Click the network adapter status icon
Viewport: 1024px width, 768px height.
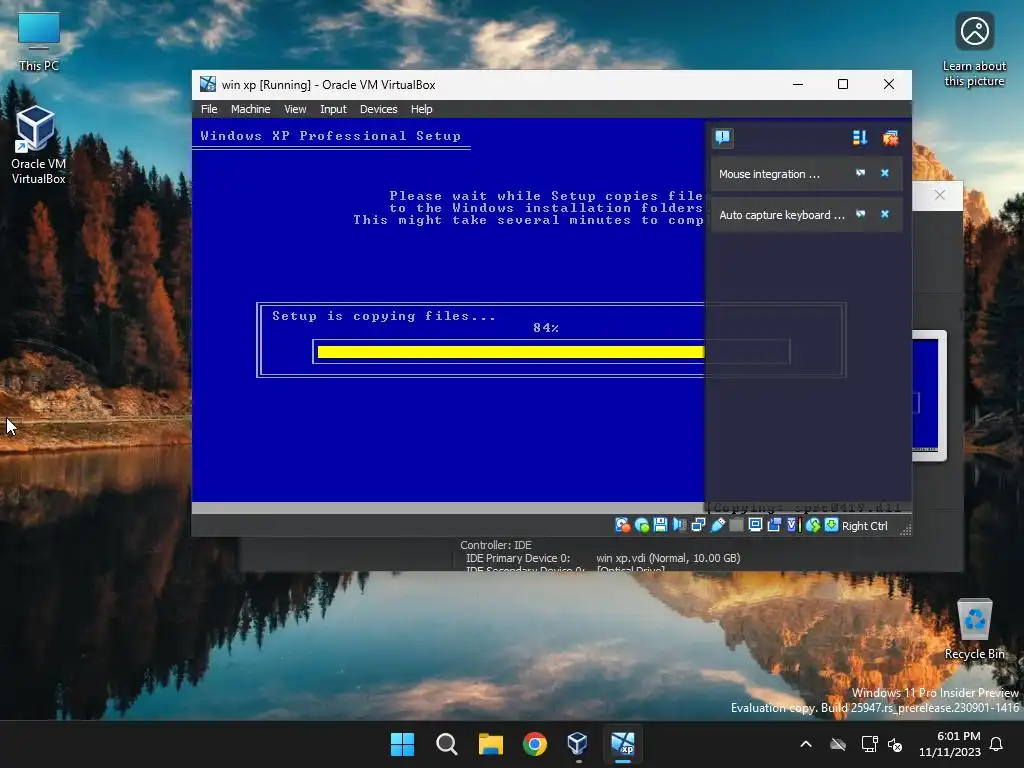pyautogui.click(x=698, y=525)
